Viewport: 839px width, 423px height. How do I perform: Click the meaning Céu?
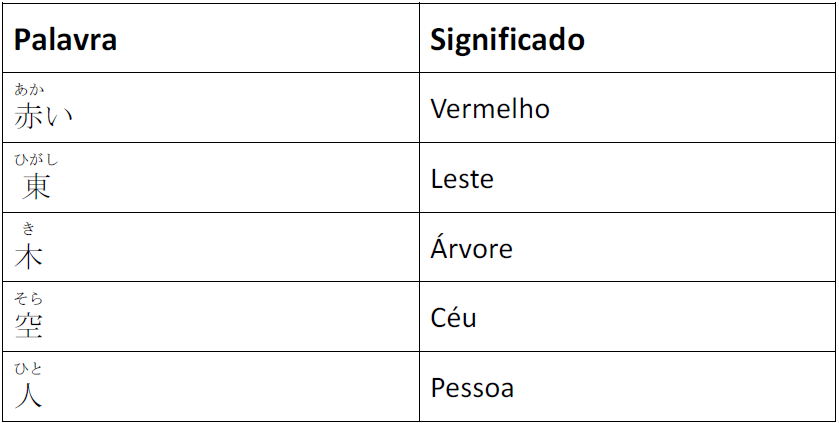pos(453,318)
